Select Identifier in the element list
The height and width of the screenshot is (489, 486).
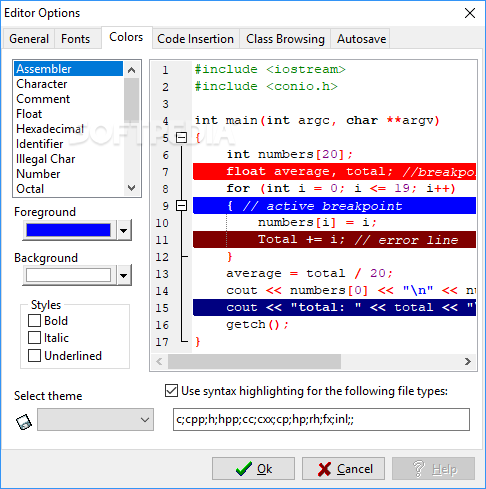point(69,144)
